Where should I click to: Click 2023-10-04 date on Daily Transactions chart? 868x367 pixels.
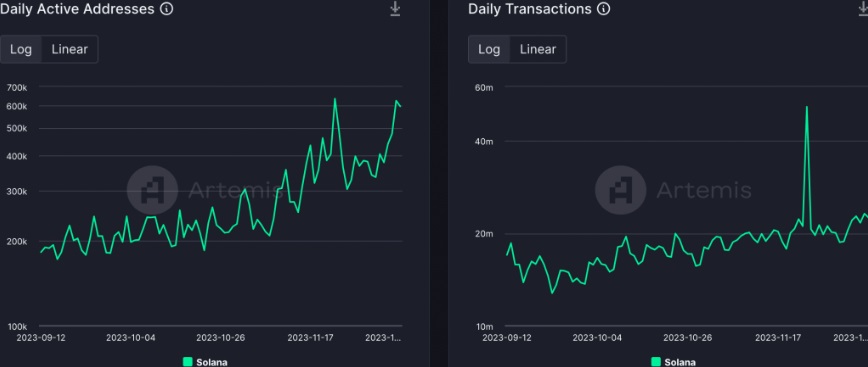coord(597,338)
